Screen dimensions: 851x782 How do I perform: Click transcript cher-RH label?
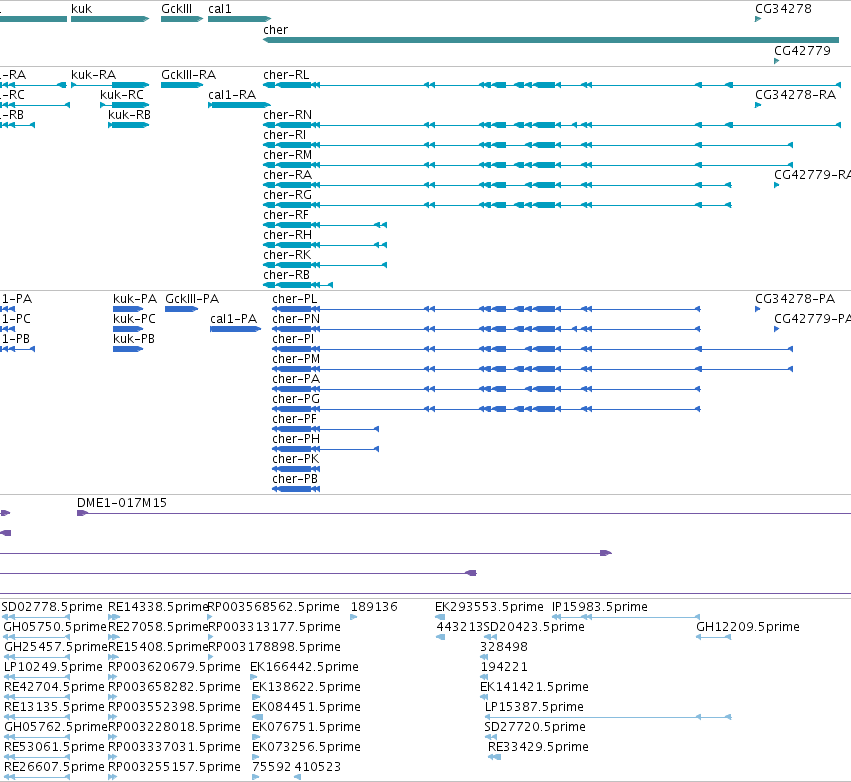tap(288, 235)
